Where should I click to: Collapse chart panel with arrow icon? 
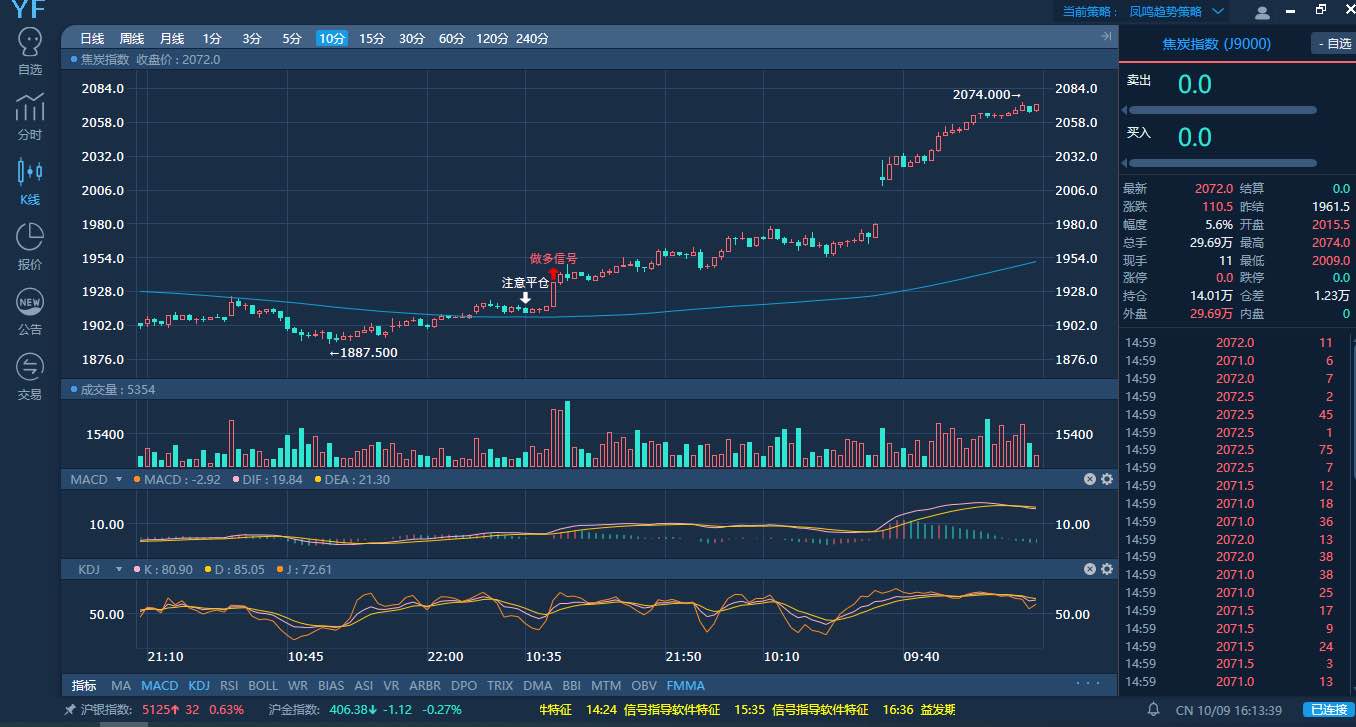point(1106,37)
